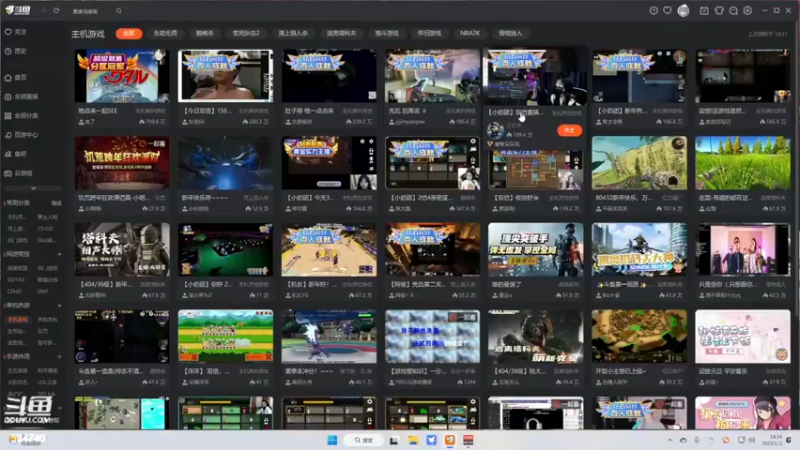This screenshot has height=450, width=800.
Task: Click the CS:GO link in the sidebar
Action: click(x=45, y=229)
